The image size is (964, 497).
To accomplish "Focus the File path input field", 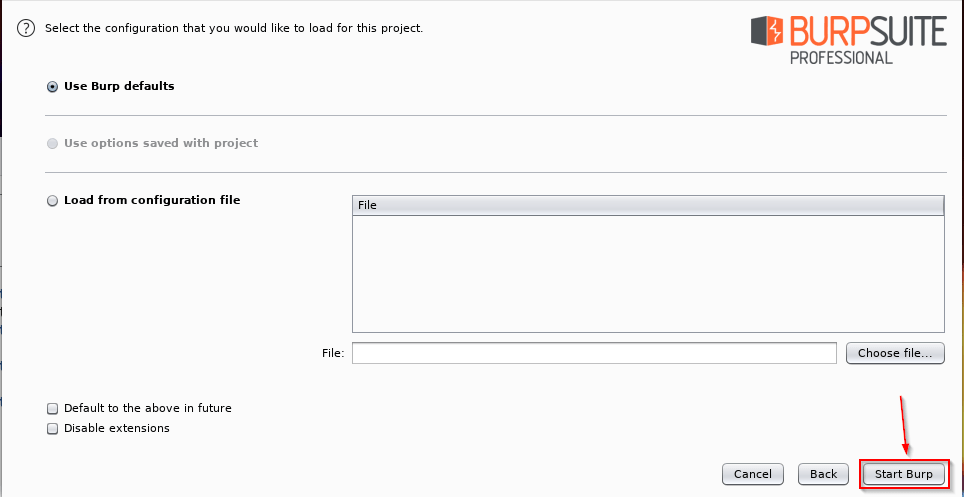I will pos(594,353).
